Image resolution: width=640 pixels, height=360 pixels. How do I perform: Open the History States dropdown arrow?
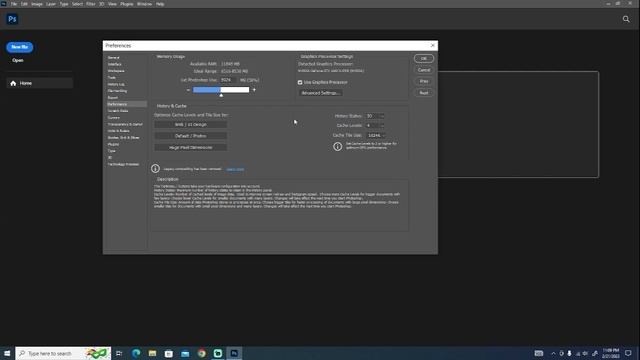pyautogui.click(x=382, y=116)
